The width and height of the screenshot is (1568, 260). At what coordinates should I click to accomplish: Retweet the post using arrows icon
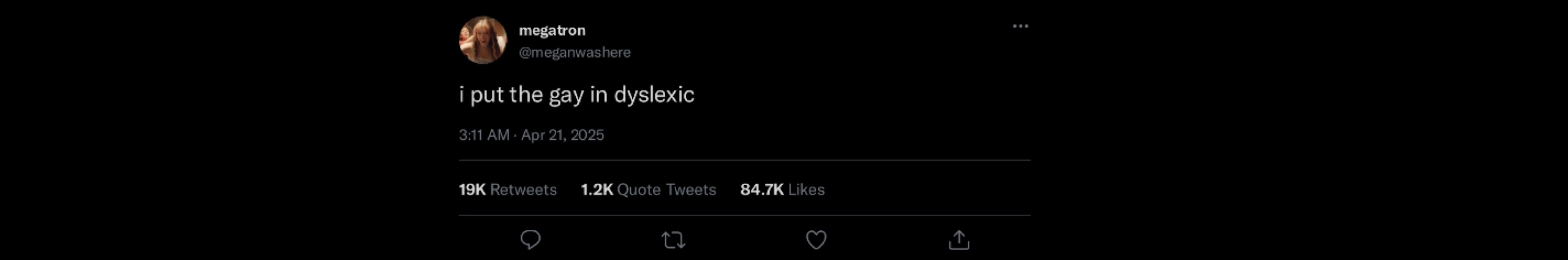tap(674, 240)
